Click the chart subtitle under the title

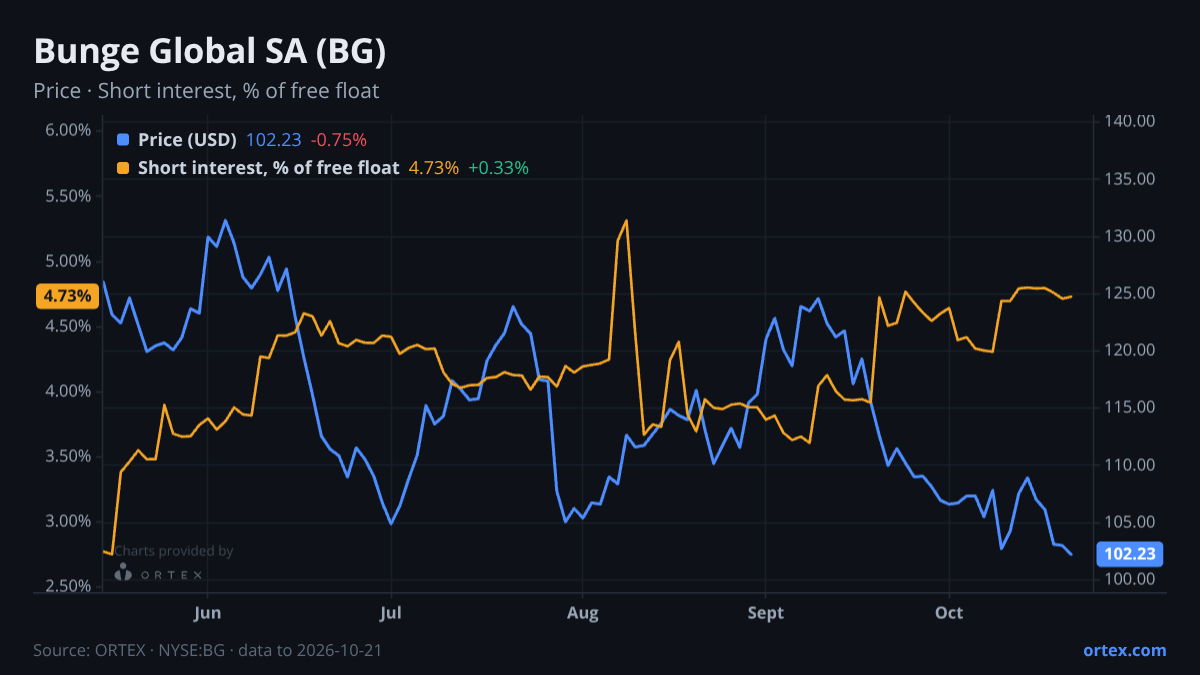point(206,91)
